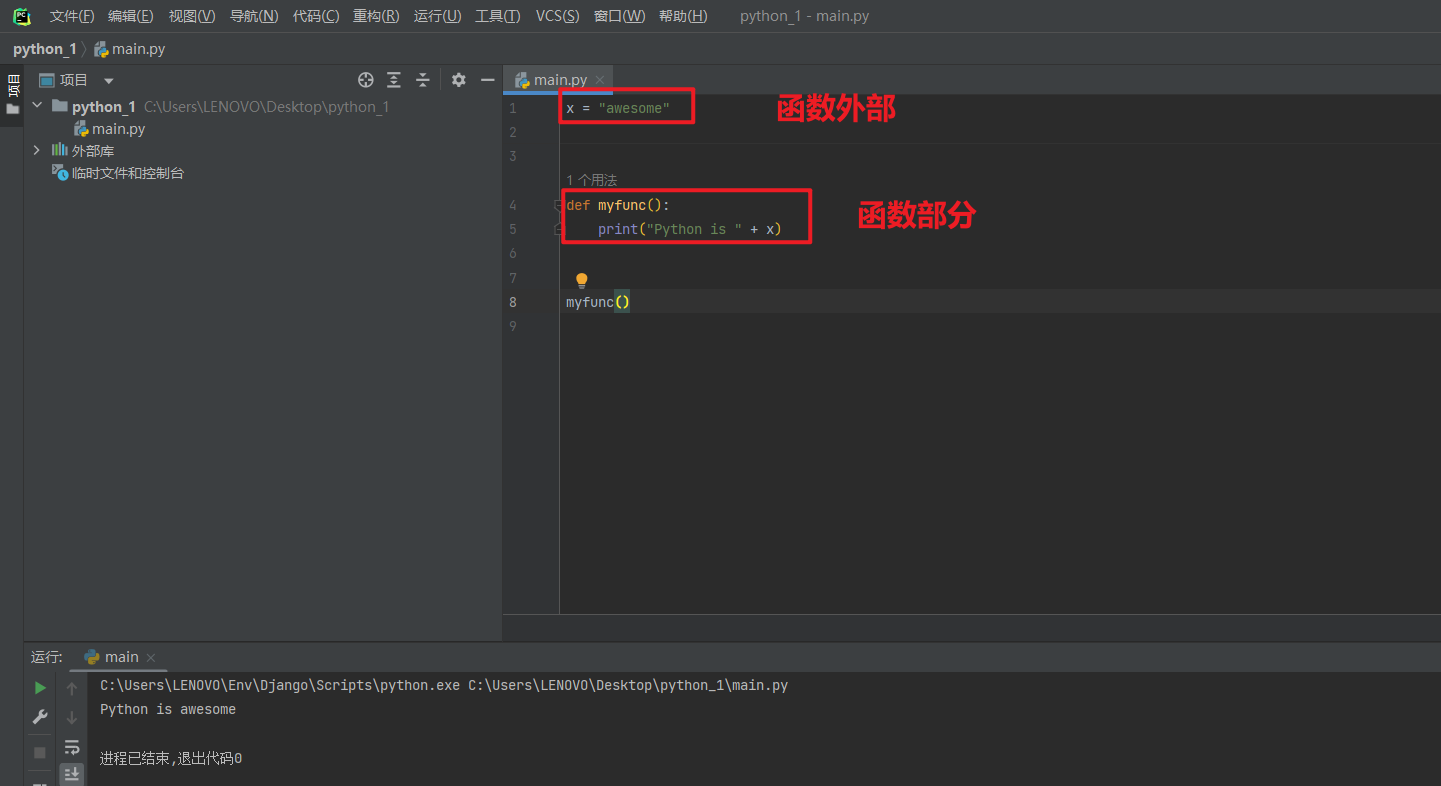1441x786 pixels.
Task: Open the 运行(U) menu
Action: coord(438,16)
